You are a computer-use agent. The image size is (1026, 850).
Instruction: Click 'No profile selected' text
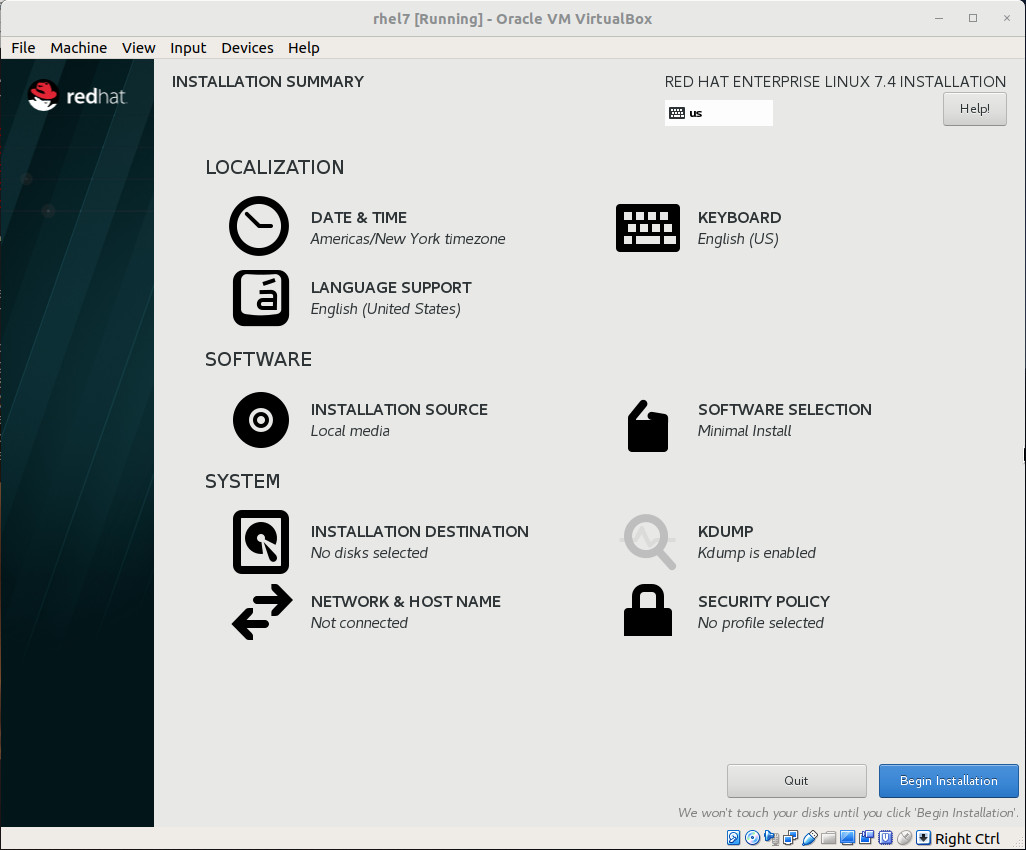pos(760,623)
